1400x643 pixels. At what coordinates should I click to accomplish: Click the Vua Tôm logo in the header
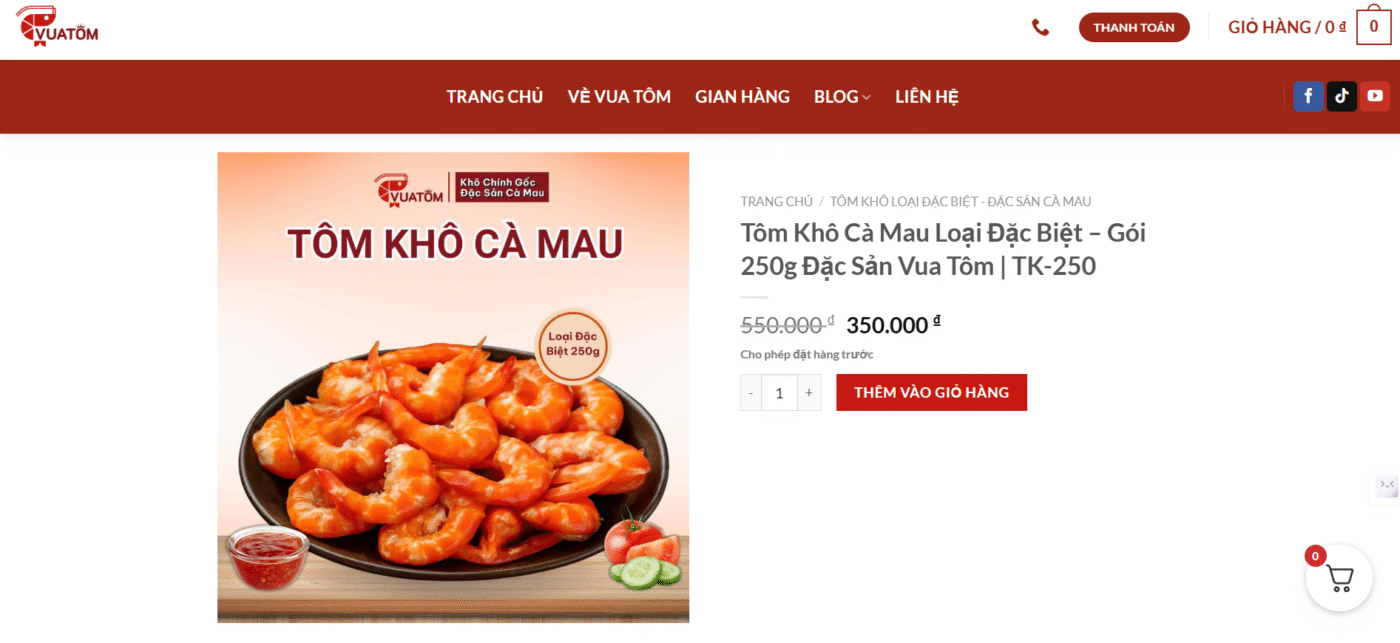pos(58,26)
